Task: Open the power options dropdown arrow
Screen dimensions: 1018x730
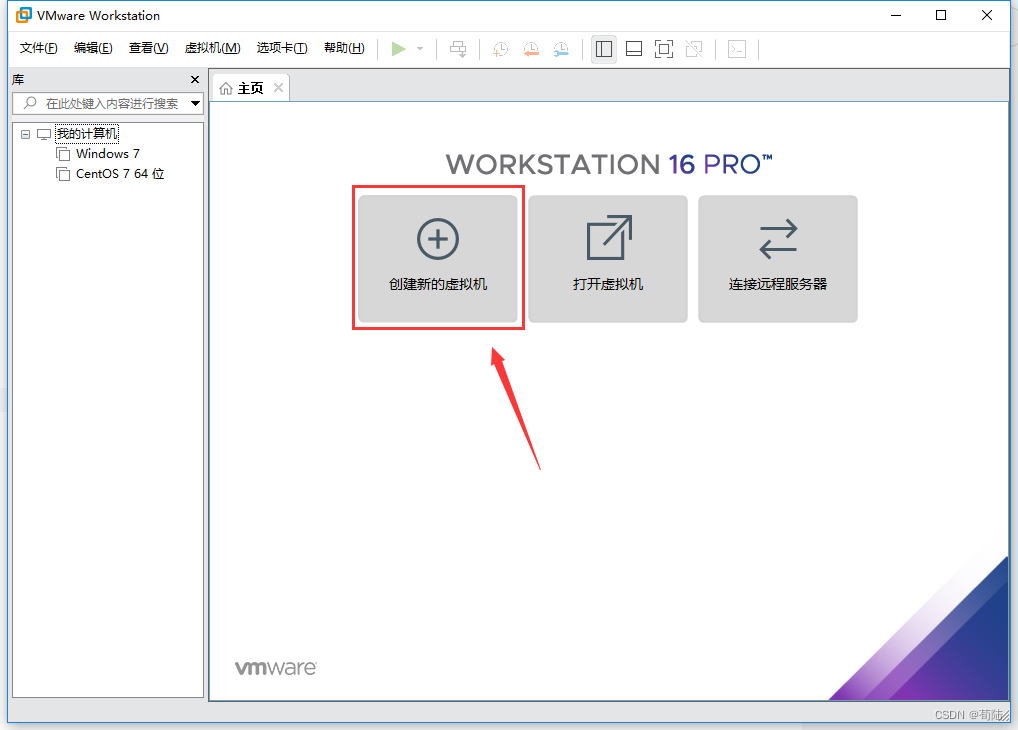Action: (x=420, y=49)
